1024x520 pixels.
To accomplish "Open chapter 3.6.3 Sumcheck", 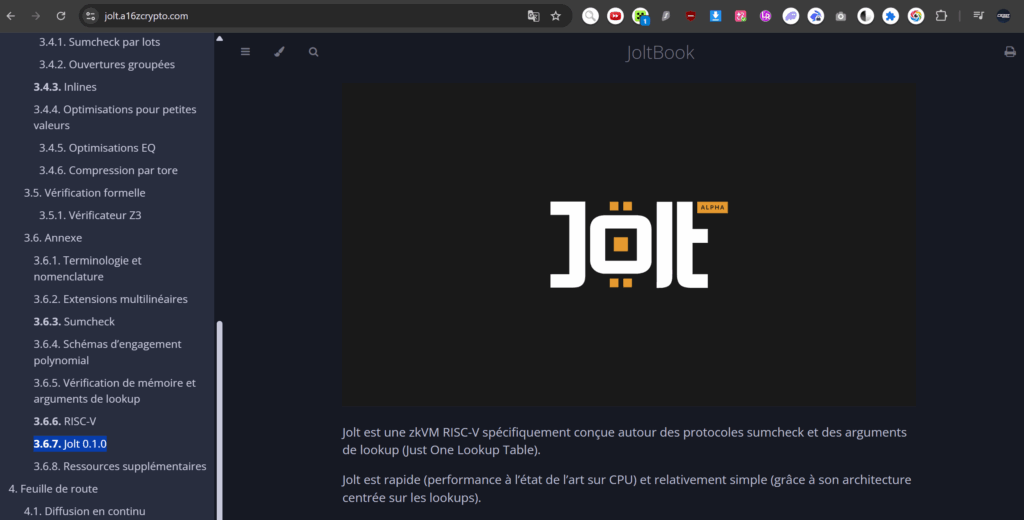I will [x=74, y=321].
